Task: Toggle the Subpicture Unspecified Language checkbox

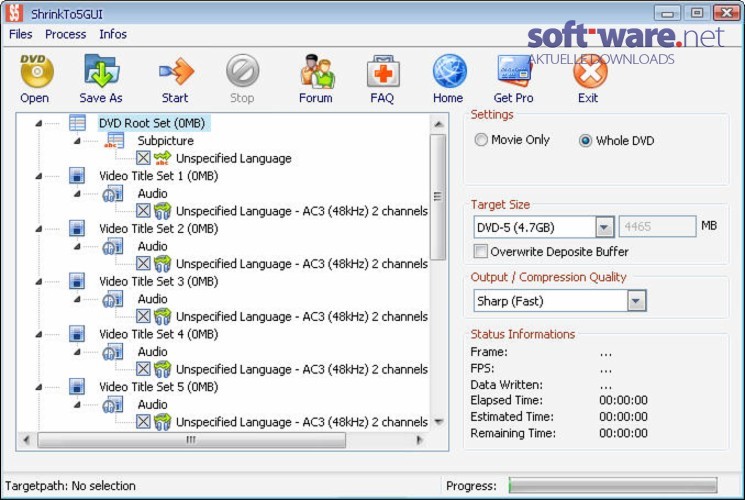Action: click(143, 158)
